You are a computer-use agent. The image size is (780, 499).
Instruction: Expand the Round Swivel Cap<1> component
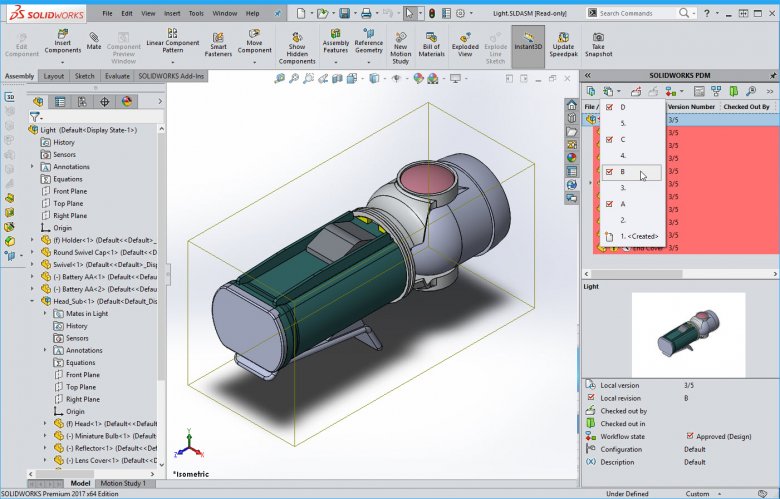click(x=33, y=252)
